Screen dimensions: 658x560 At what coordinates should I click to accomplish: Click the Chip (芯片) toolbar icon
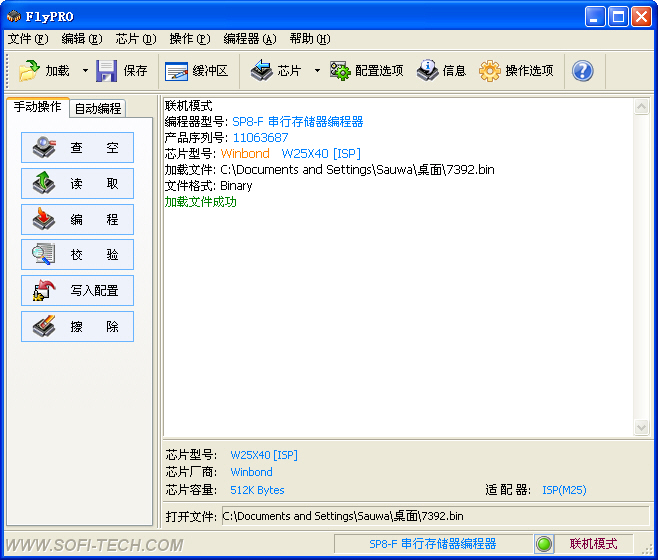261,71
